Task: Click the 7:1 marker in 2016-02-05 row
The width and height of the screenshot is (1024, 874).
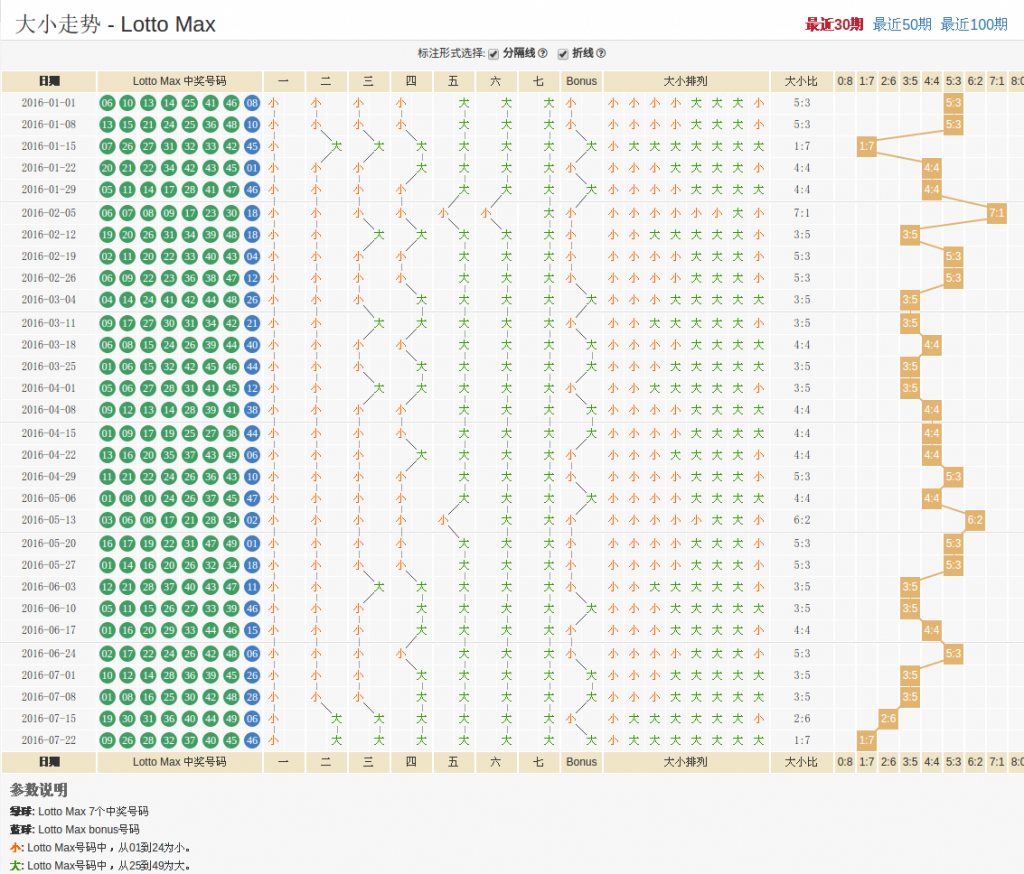Action: (996, 213)
